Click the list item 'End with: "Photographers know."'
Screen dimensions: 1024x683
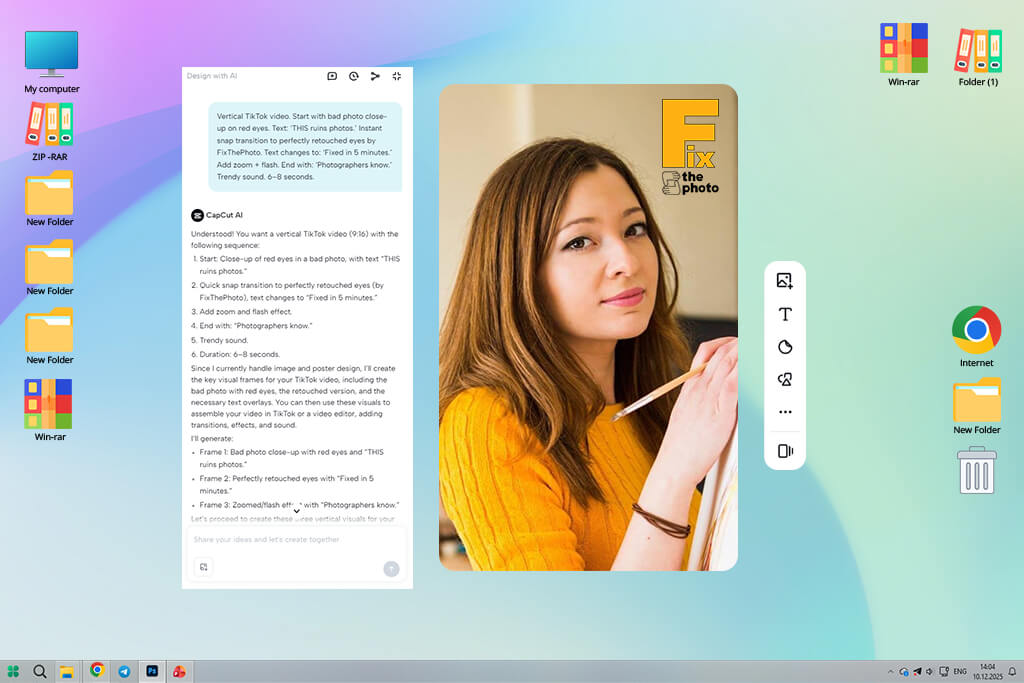pyautogui.click(x=251, y=326)
